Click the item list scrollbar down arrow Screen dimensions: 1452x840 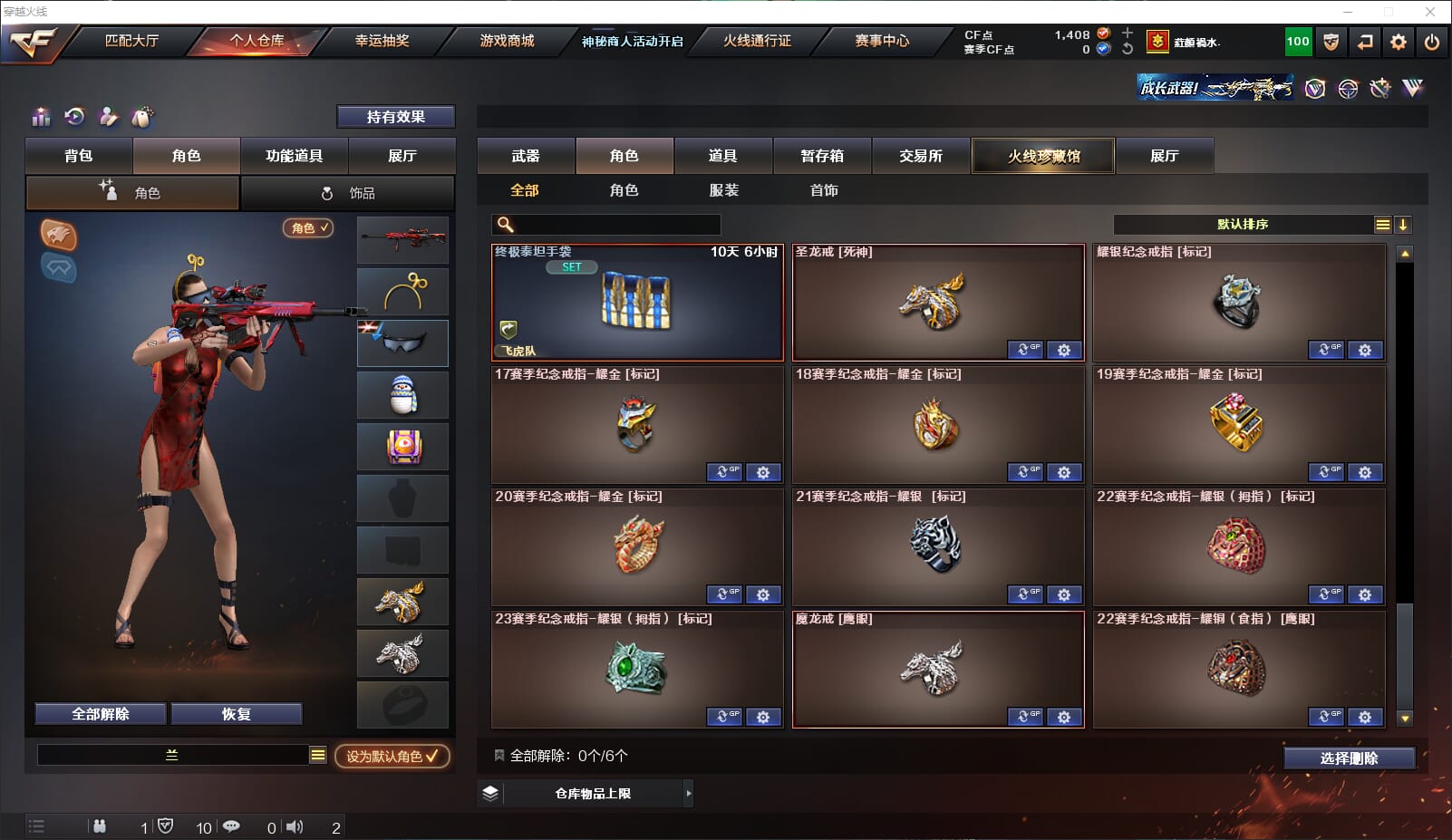[1405, 719]
